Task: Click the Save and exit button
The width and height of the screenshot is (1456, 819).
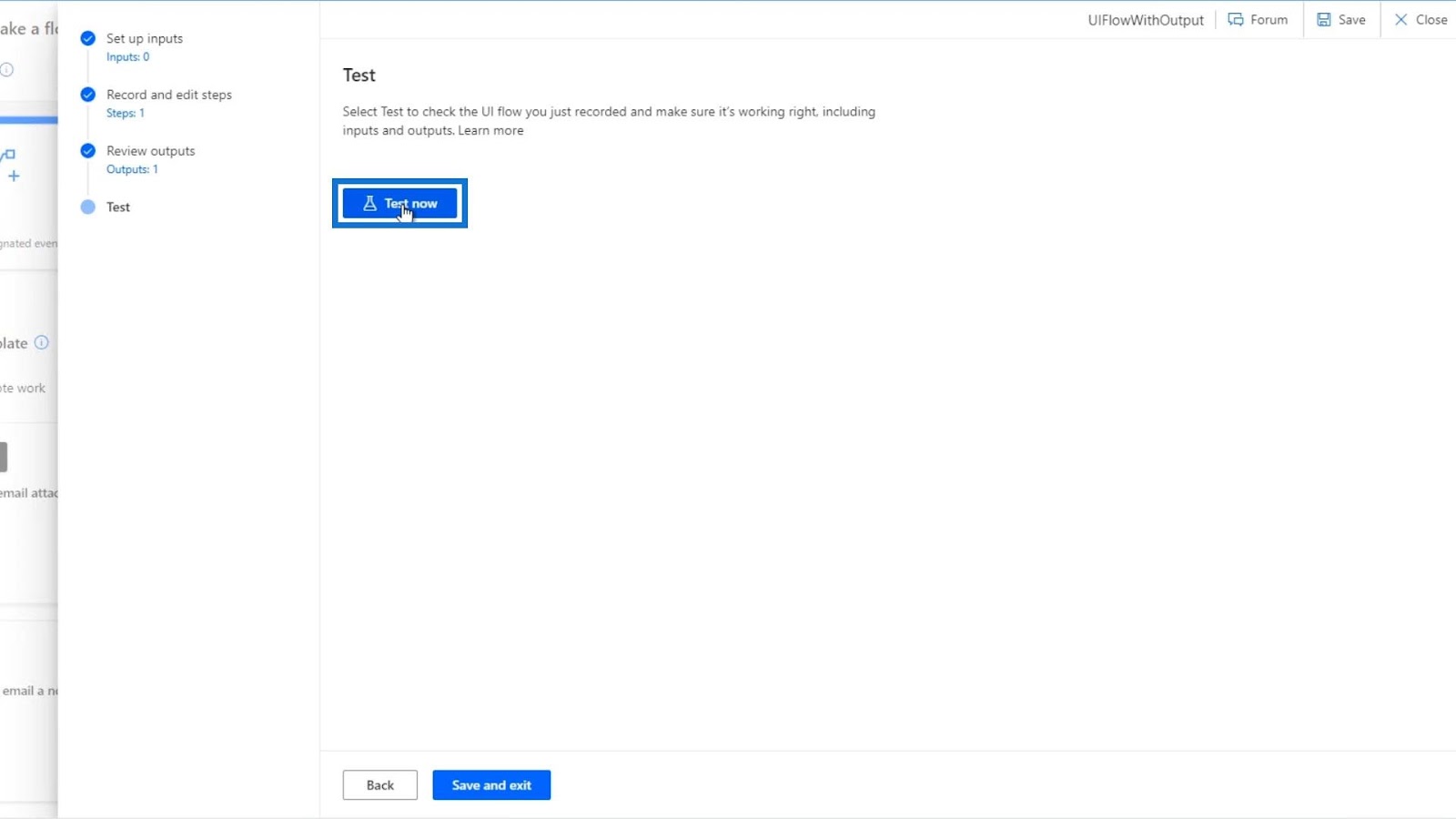Action: (491, 785)
